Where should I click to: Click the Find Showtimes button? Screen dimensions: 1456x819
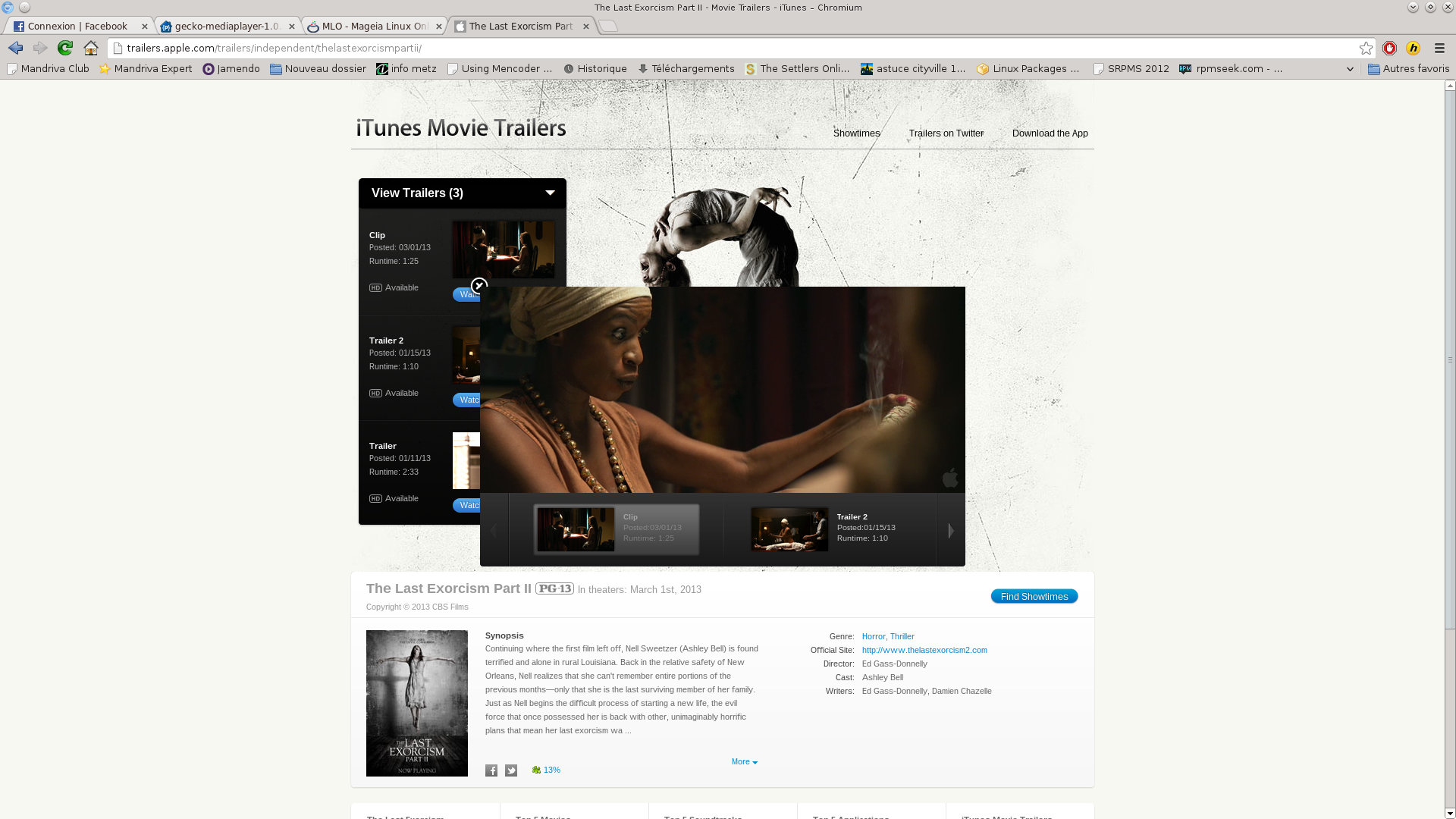click(x=1034, y=596)
